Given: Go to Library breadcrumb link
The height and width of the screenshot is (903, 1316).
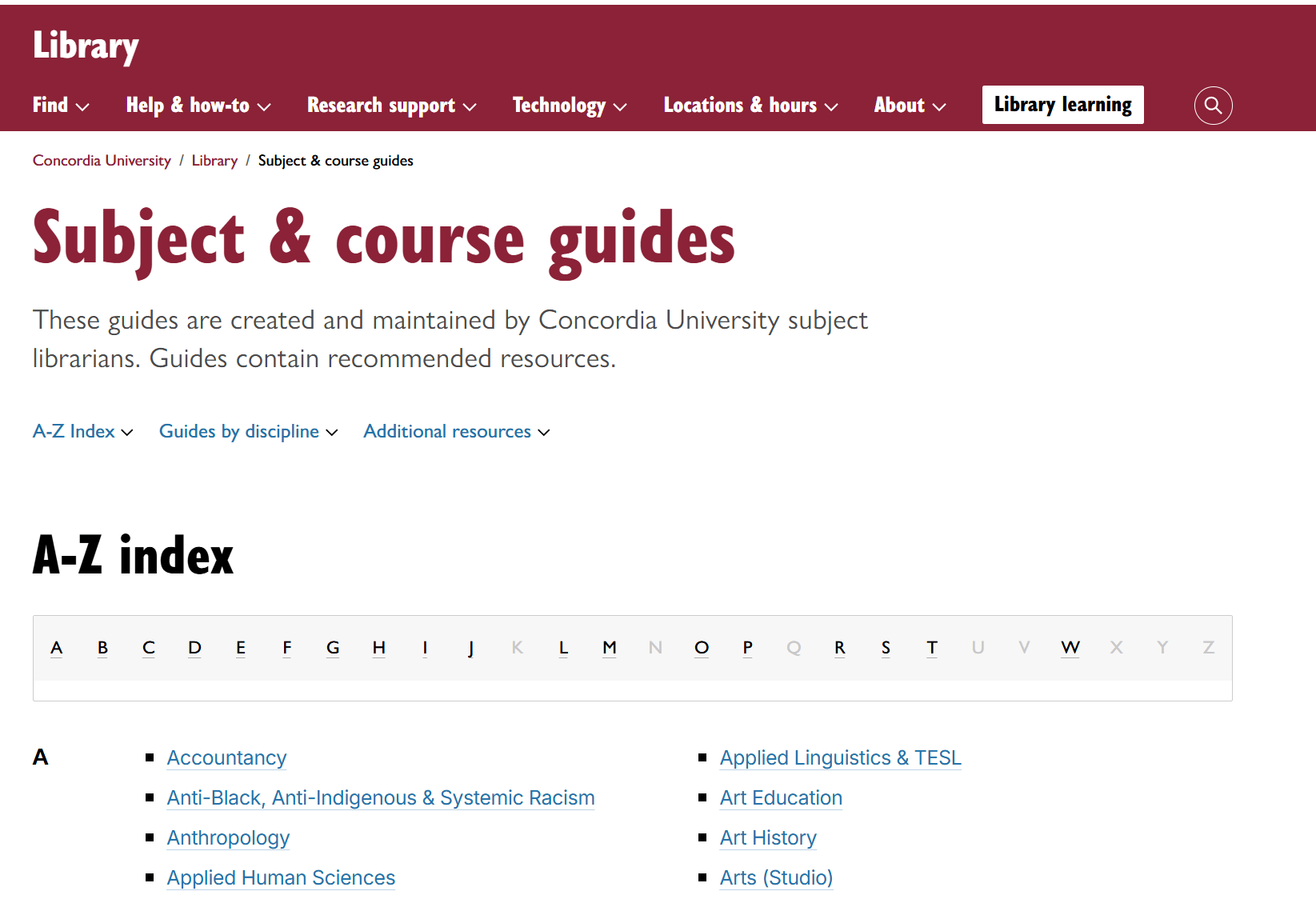Looking at the screenshot, I should click(x=214, y=161).
